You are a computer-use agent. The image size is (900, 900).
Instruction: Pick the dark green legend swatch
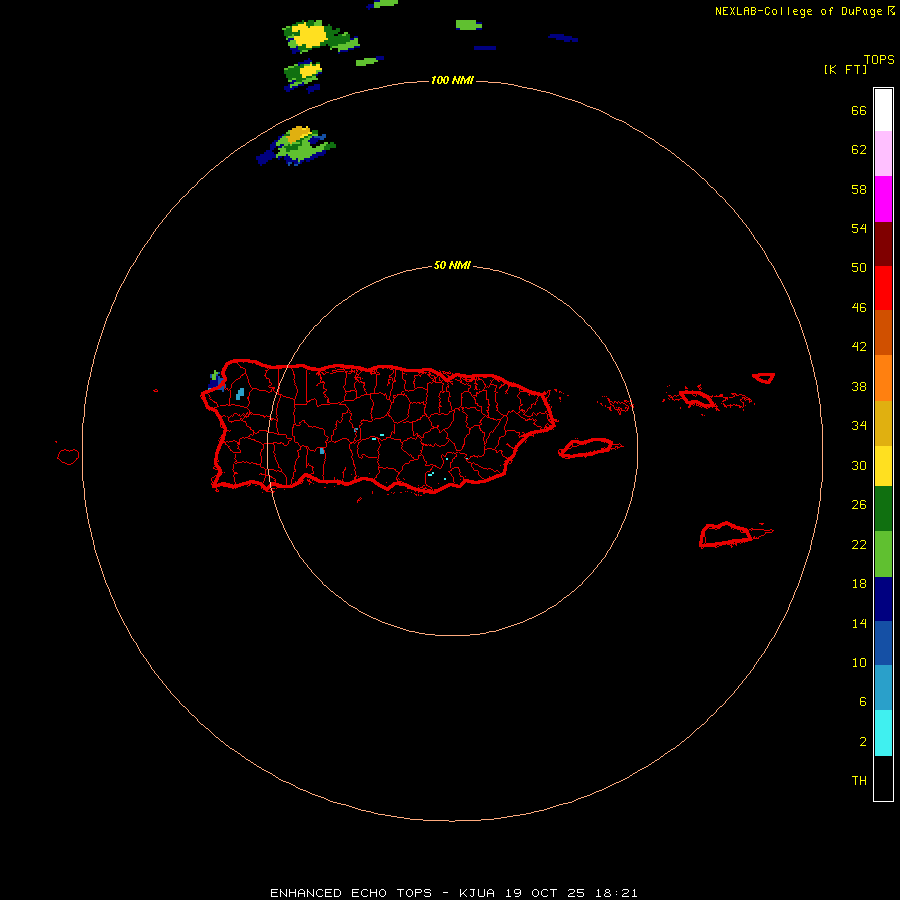883,509
